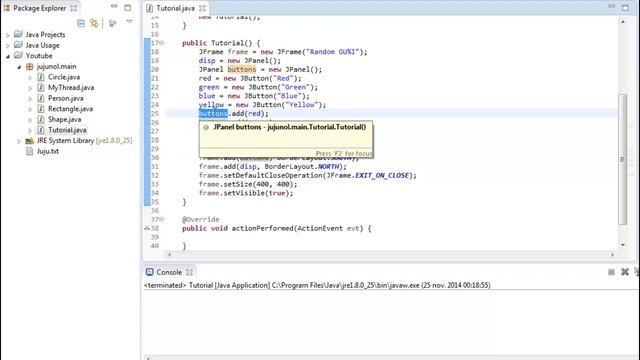Collapse the jujunol.main package
640x360 pixels.
19,67
